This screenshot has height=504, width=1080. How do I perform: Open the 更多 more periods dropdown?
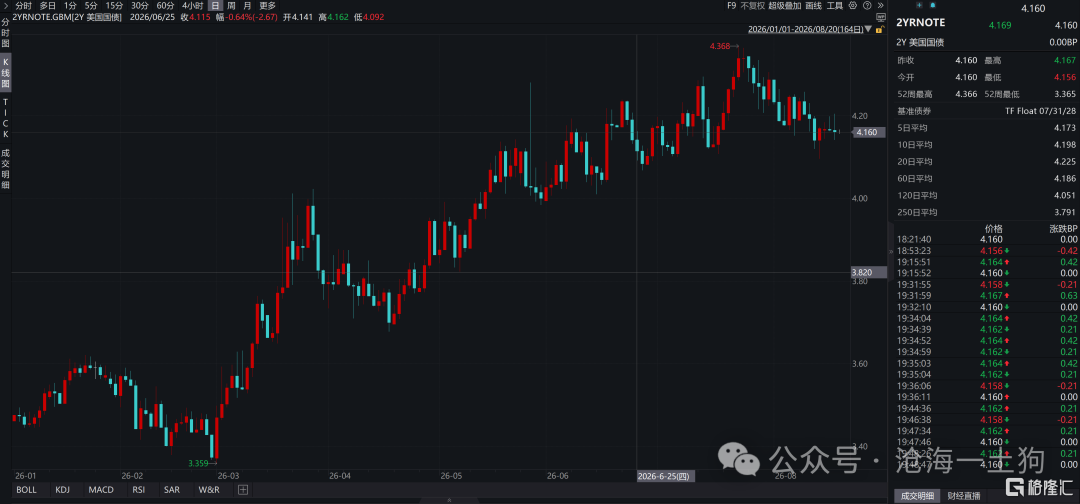(267, 6)
